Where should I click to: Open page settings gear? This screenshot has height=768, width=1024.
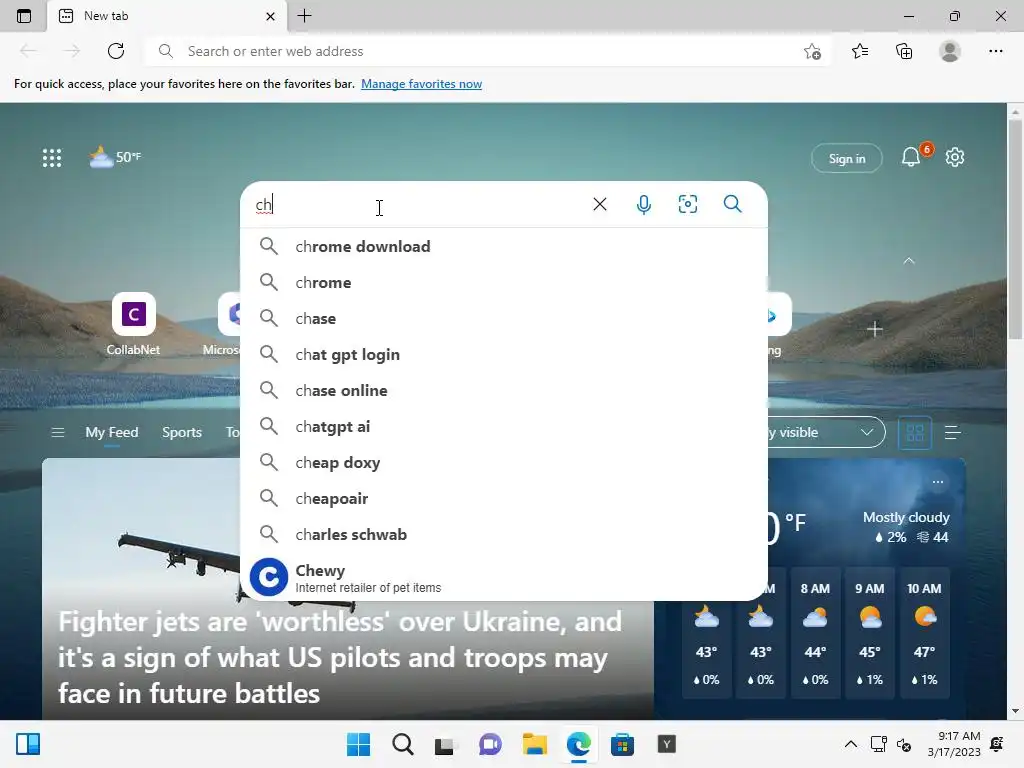(955, 157)
